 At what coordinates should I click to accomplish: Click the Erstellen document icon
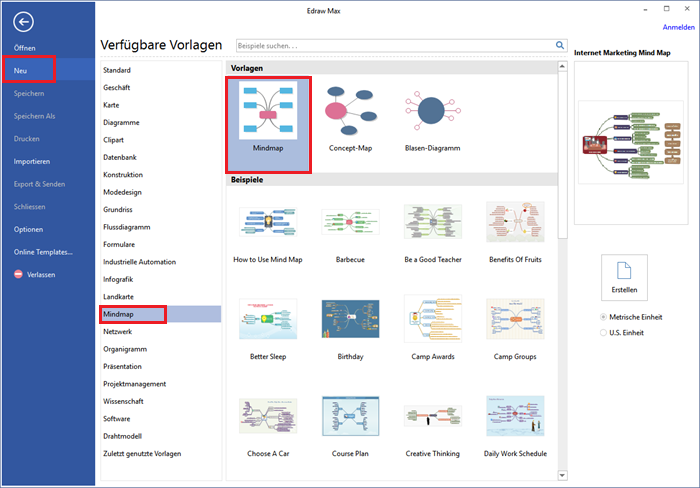point(624,271)
